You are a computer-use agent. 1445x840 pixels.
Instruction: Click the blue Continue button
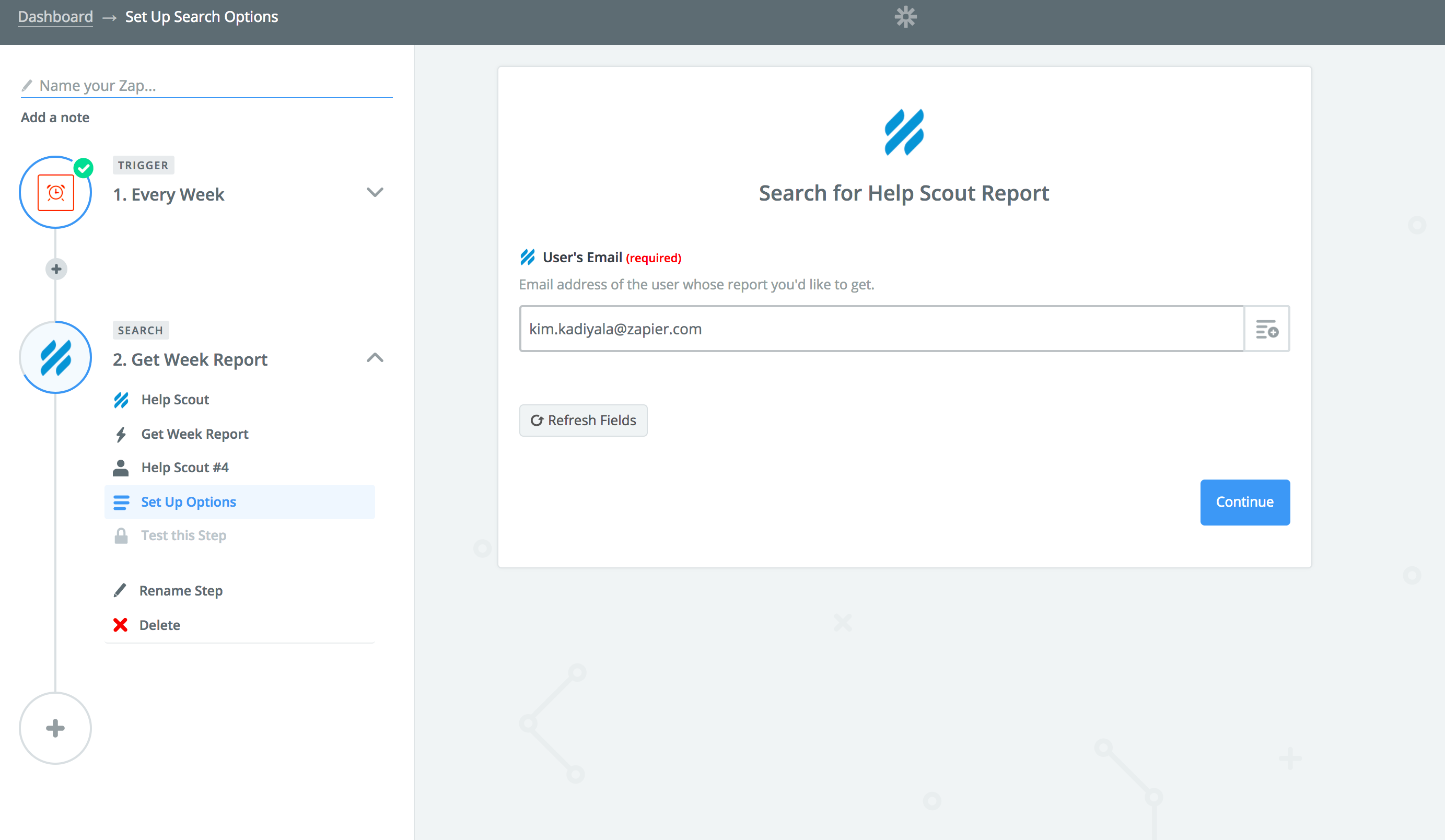[x=1245, y=503]
